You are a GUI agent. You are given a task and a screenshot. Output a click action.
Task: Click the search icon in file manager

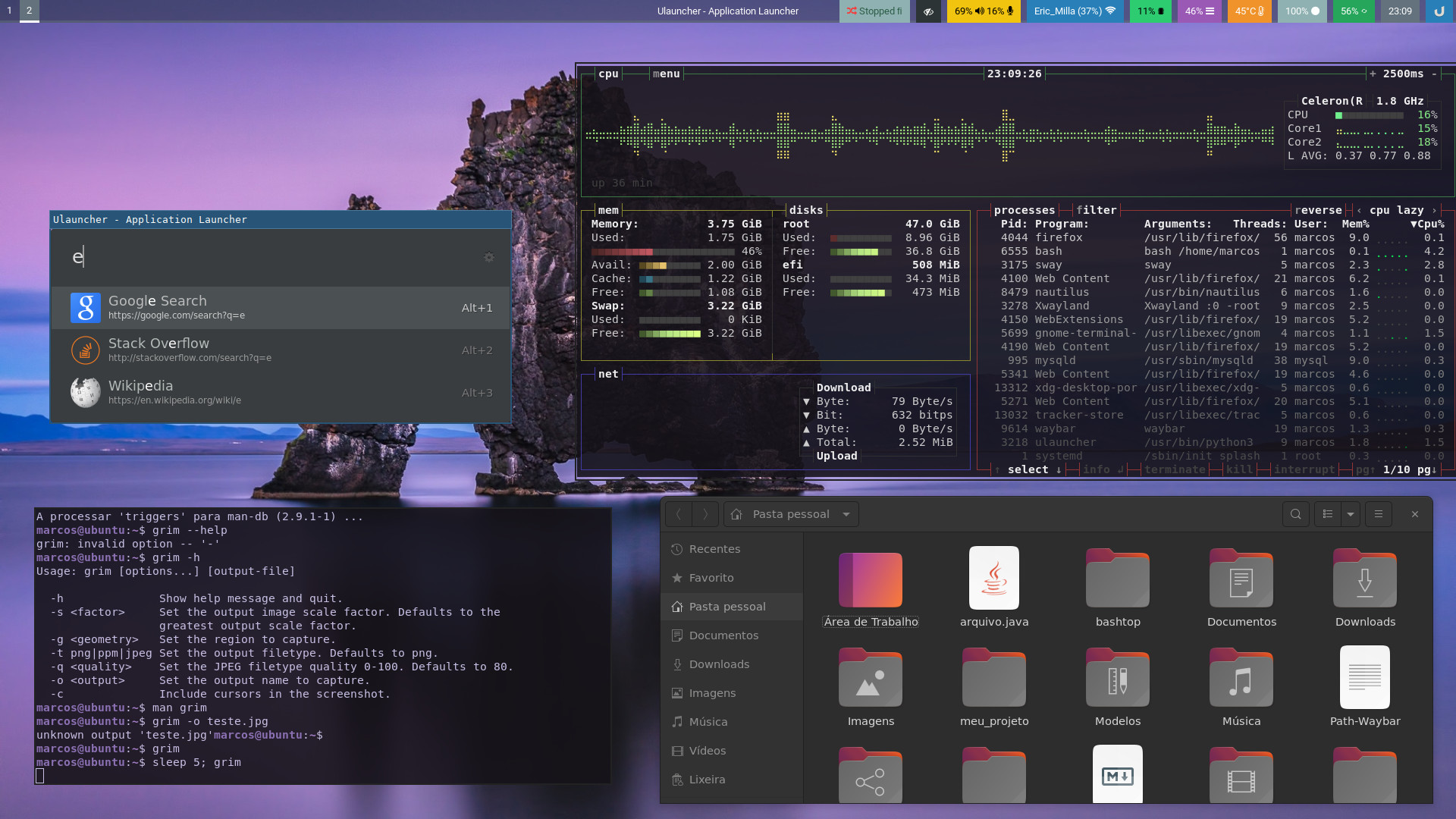coord(1296,514)
